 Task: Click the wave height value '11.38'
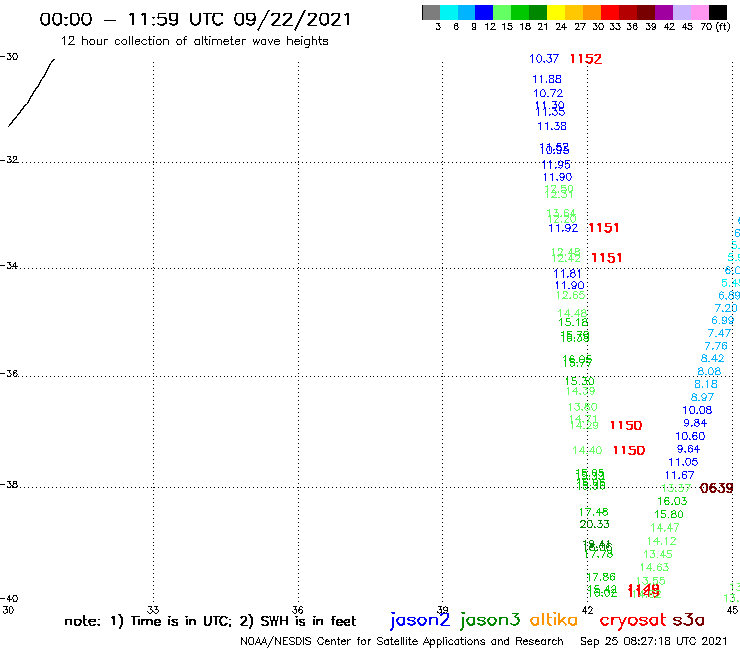pyautogui.click(x=552, y=127)
